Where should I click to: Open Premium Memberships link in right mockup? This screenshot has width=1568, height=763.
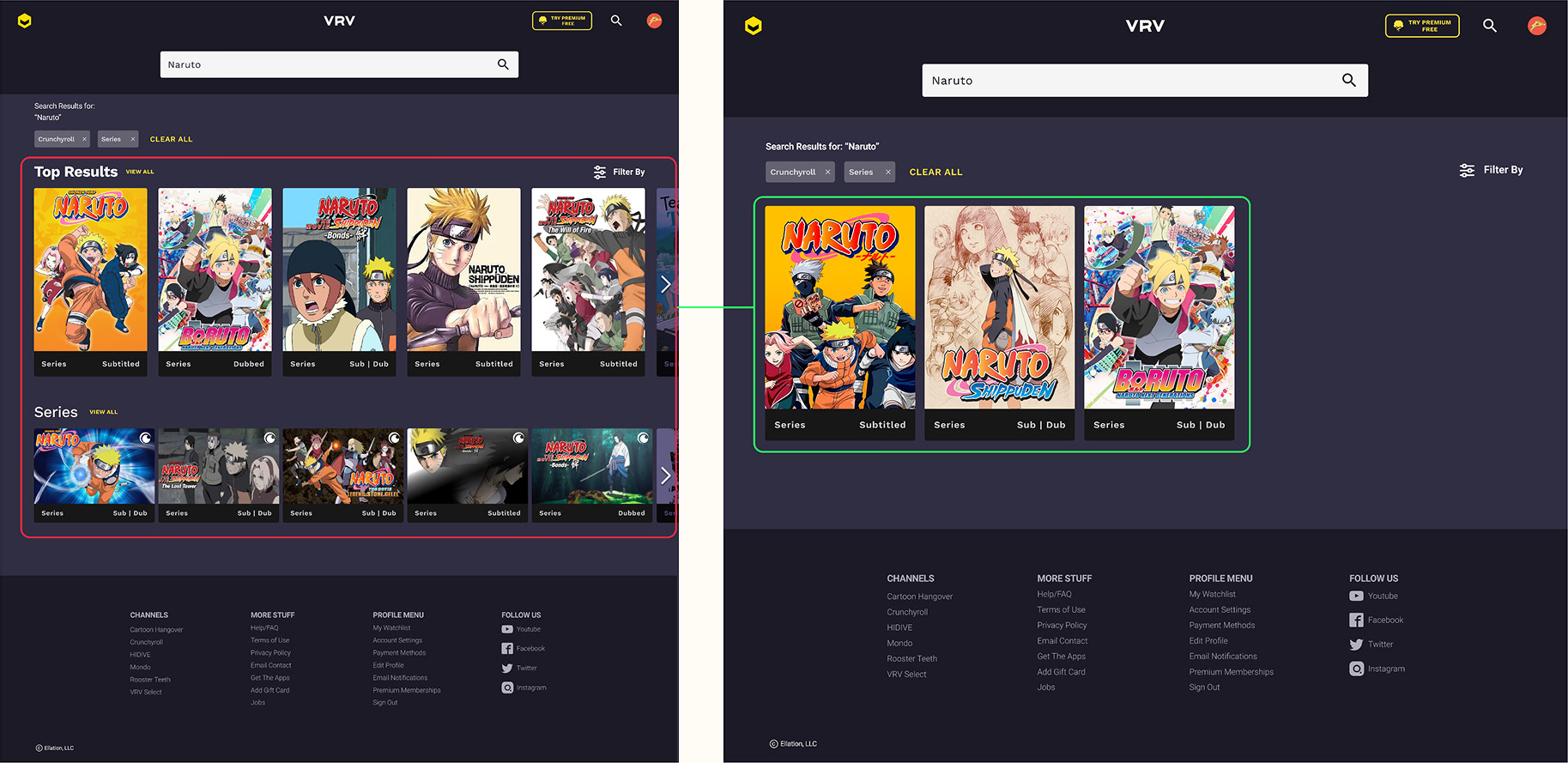(x=1231, y=672)
